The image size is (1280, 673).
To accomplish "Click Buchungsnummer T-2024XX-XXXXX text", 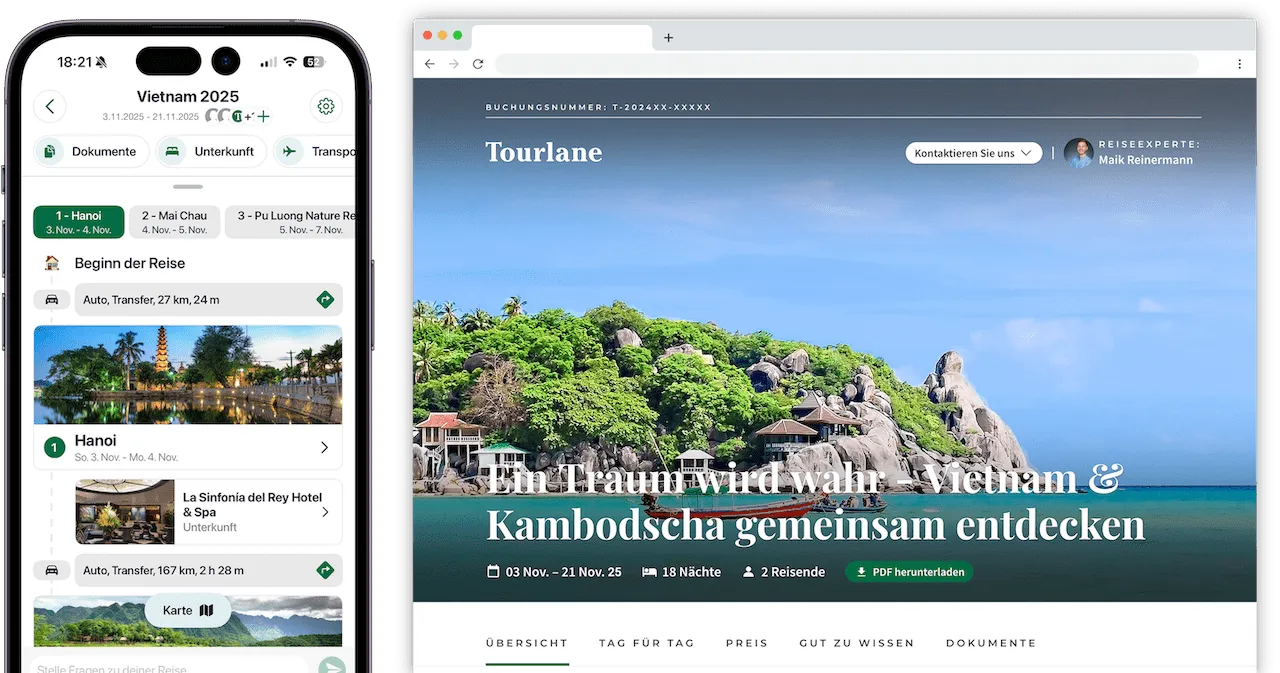I will pos(598,107).
